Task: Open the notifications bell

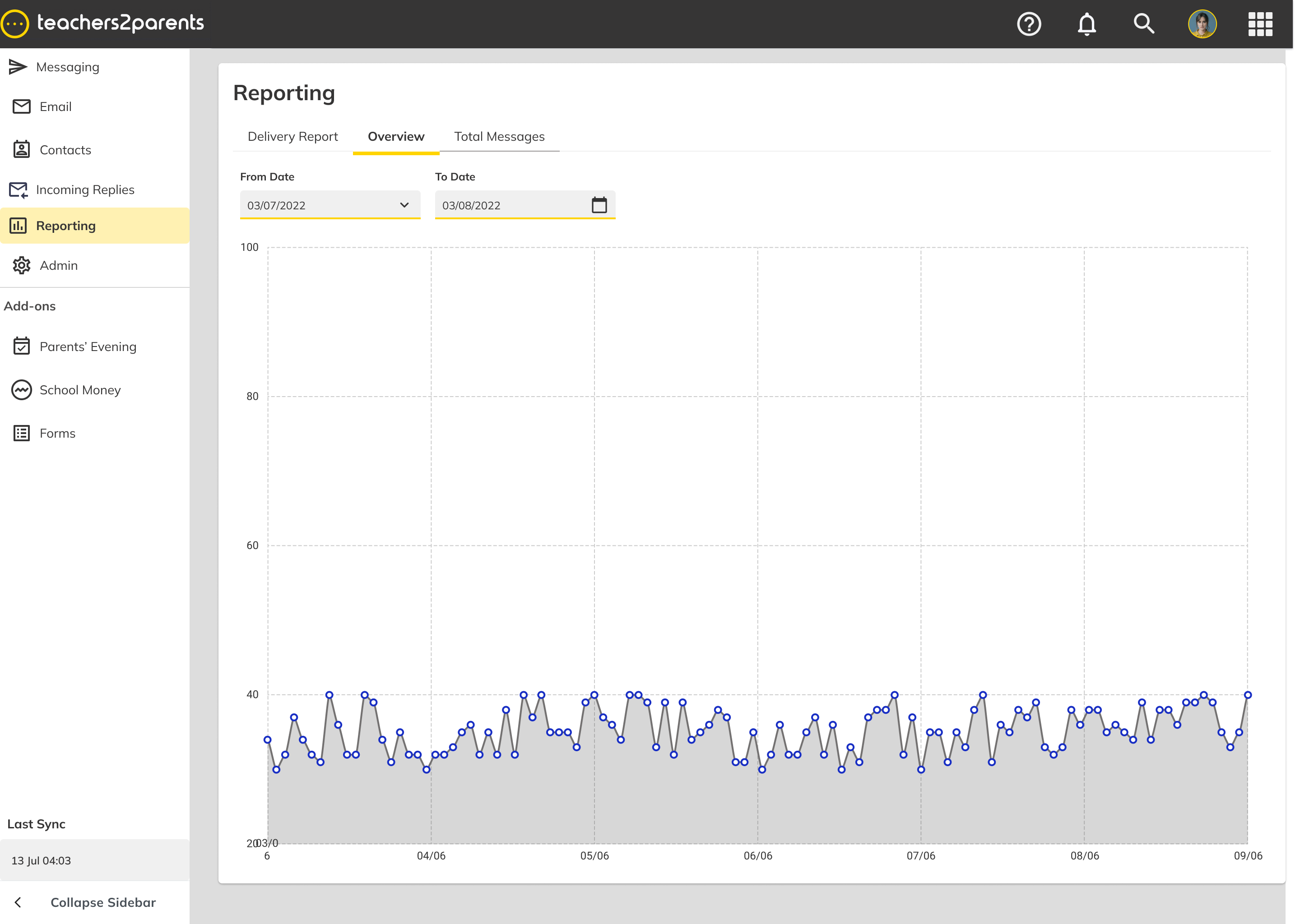Action: [x=1086, y=24]
